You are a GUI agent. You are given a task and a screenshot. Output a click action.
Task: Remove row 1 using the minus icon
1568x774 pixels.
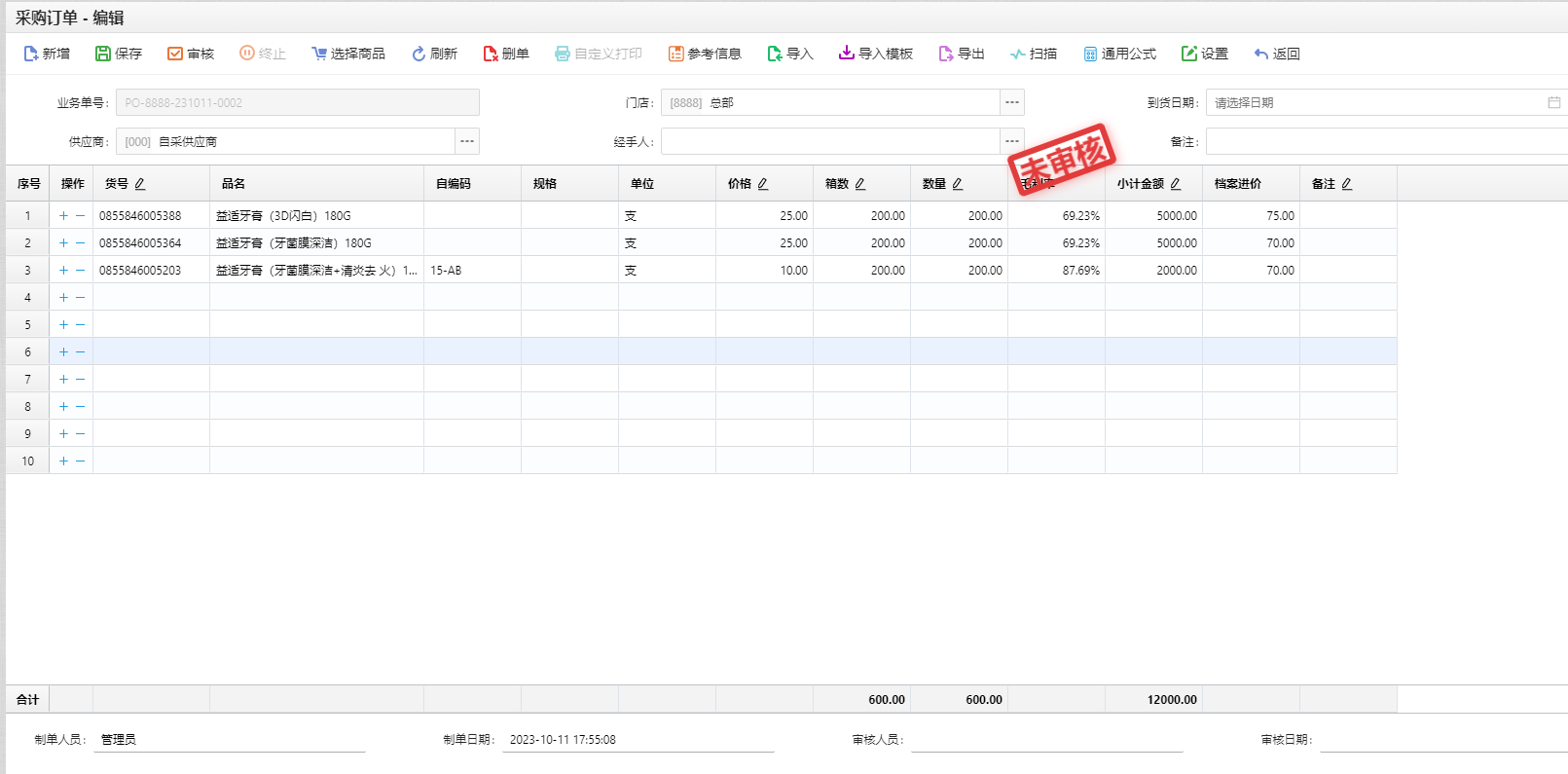(x=80, y=216)
